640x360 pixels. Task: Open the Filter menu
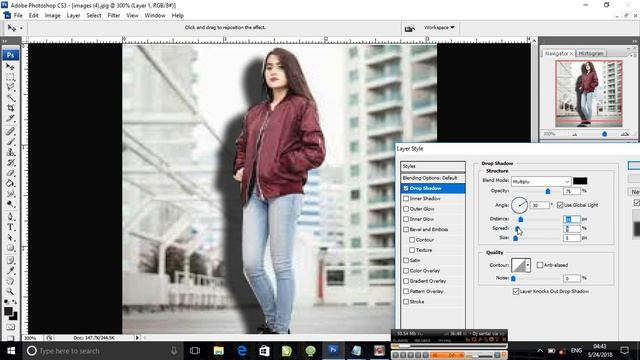(113, 16)
